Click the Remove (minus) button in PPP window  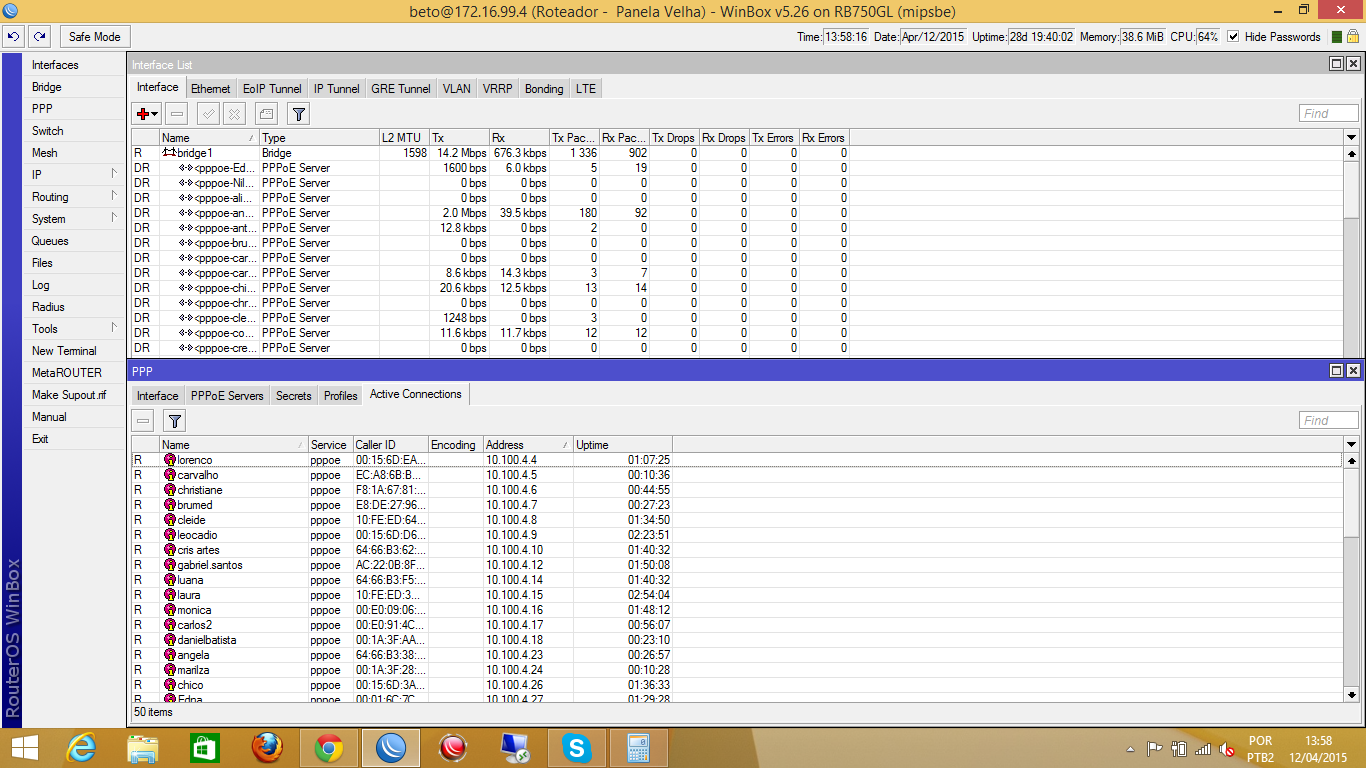click(x=144, y=421)
